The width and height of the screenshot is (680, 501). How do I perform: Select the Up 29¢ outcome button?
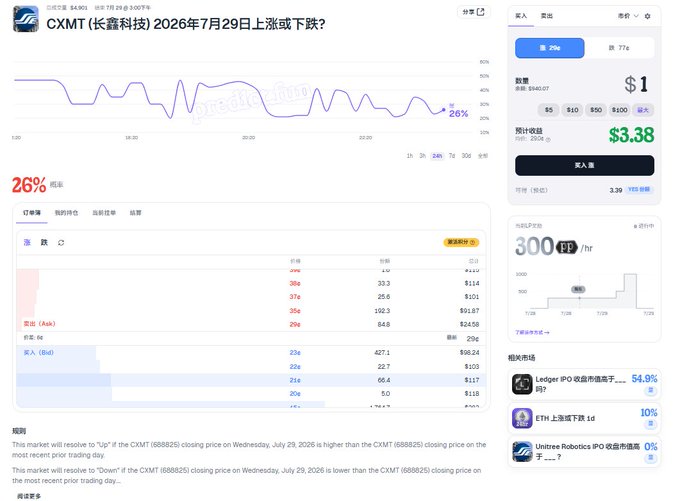pyautogui.click(x=549, y=48)
